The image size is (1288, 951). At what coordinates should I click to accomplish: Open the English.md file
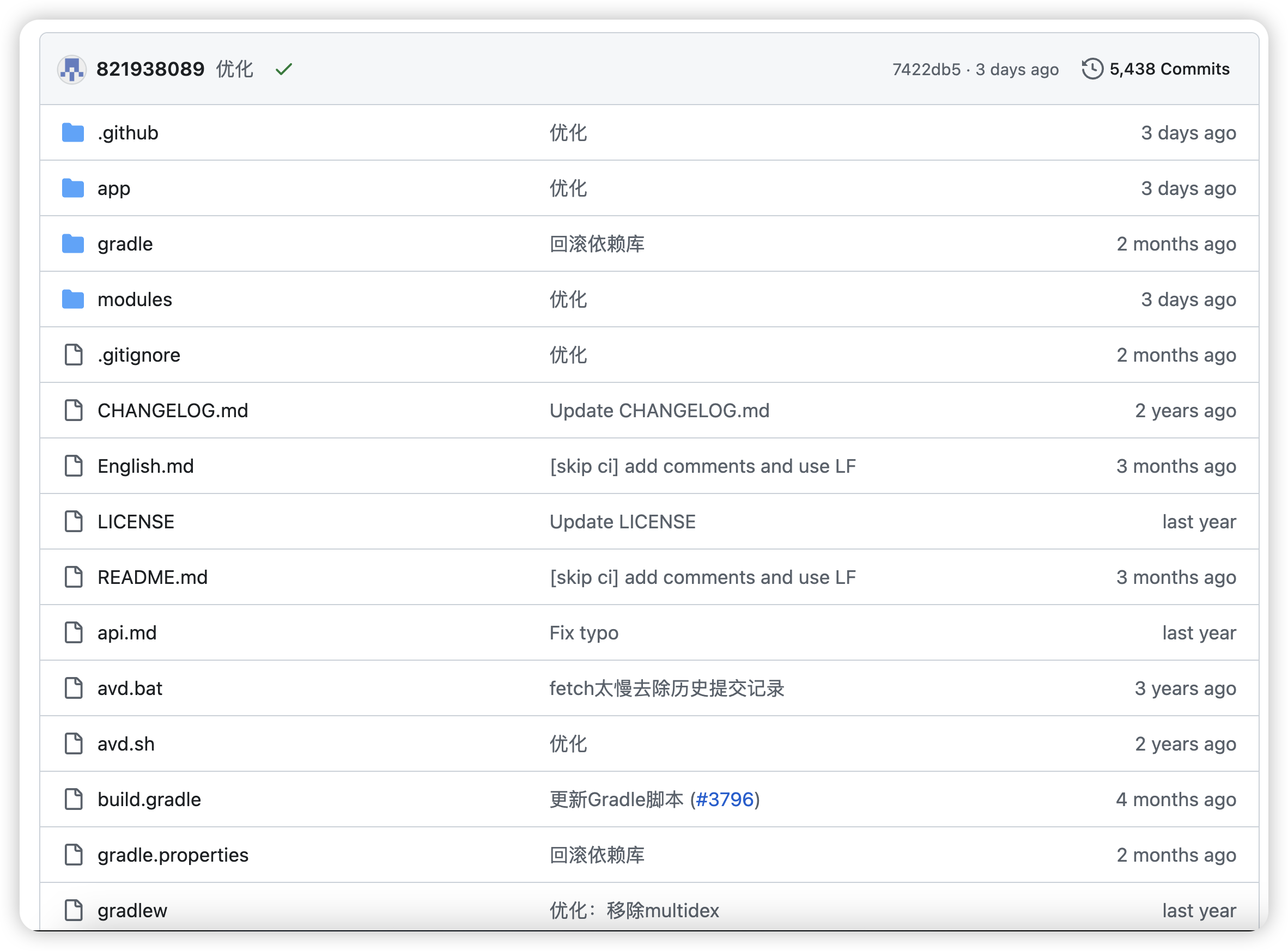pyautogui.click(x=145, y=466)
